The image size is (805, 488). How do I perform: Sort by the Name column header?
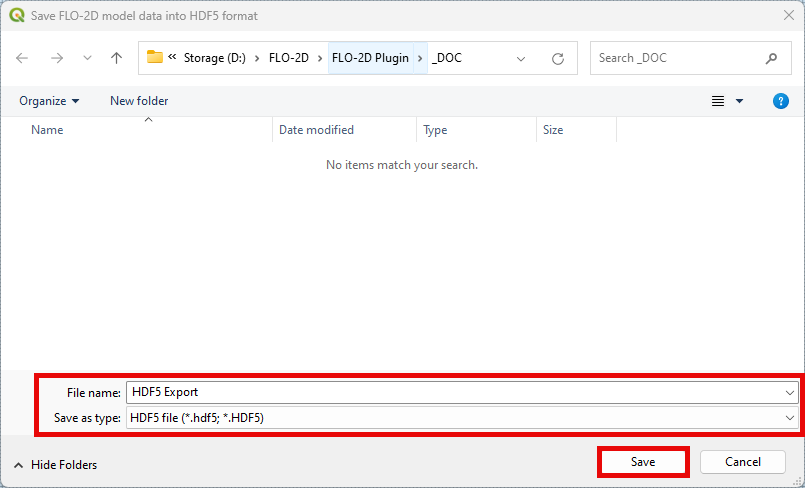47,130
